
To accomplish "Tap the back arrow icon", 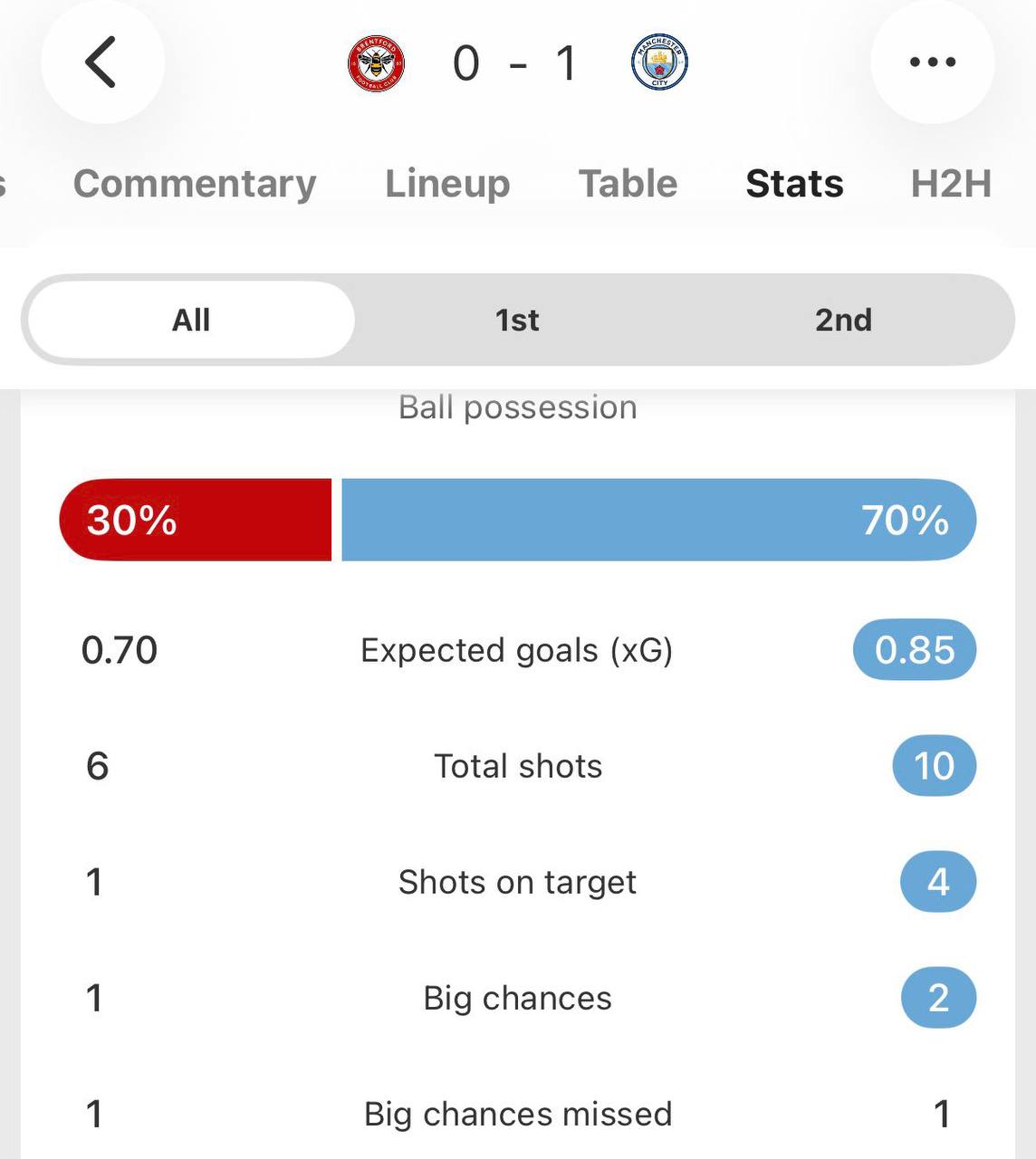I will coord(101,62).
